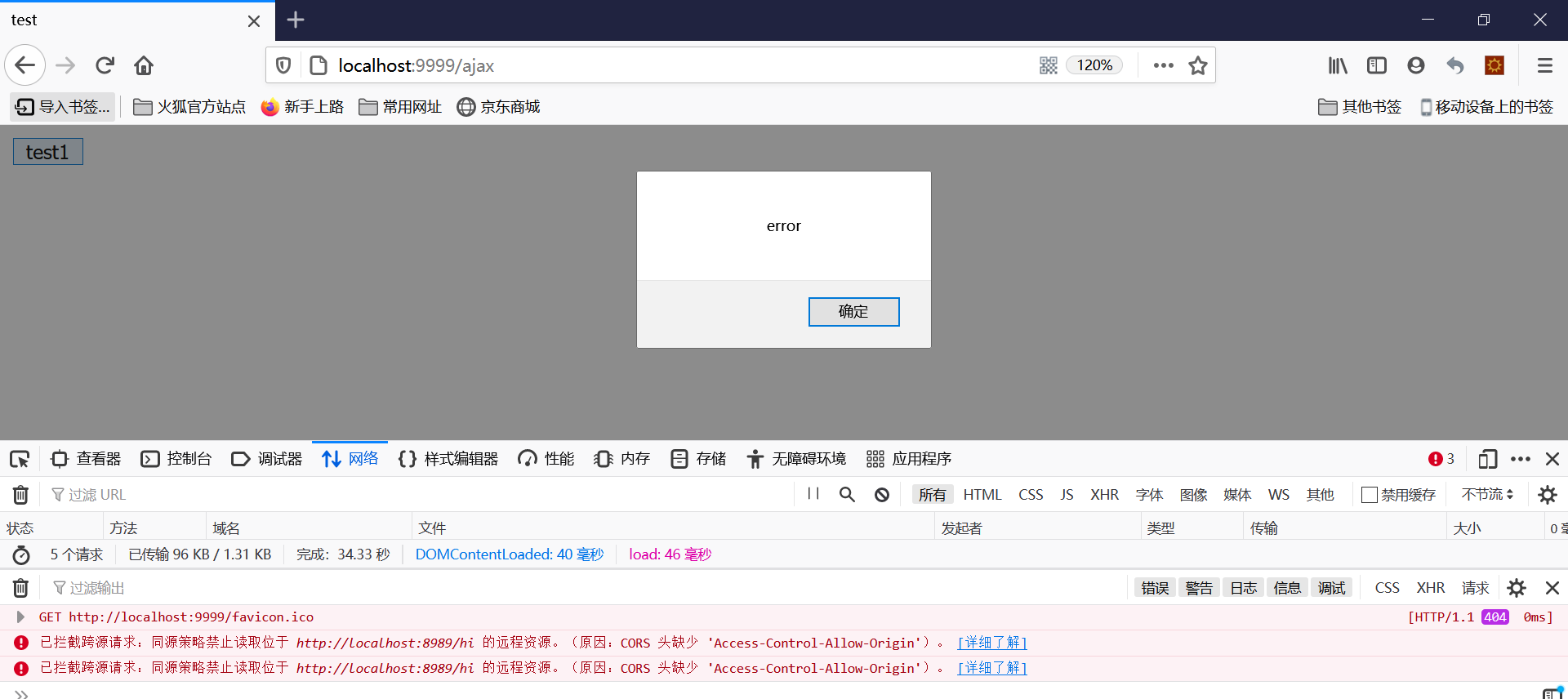Image resolution: width=1568 pixels, height=699 pixels.
Task: Enable the 禁用缓存 checkbox
Action: pyautogui.click(x=1370, y=495)
